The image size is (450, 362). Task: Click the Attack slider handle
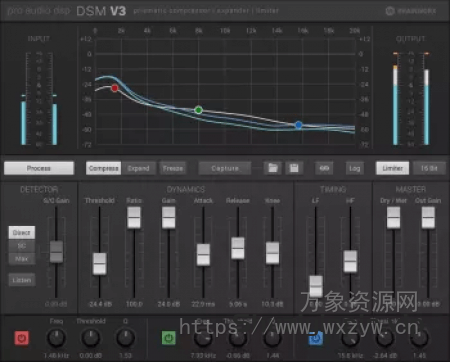click(203, 255)
